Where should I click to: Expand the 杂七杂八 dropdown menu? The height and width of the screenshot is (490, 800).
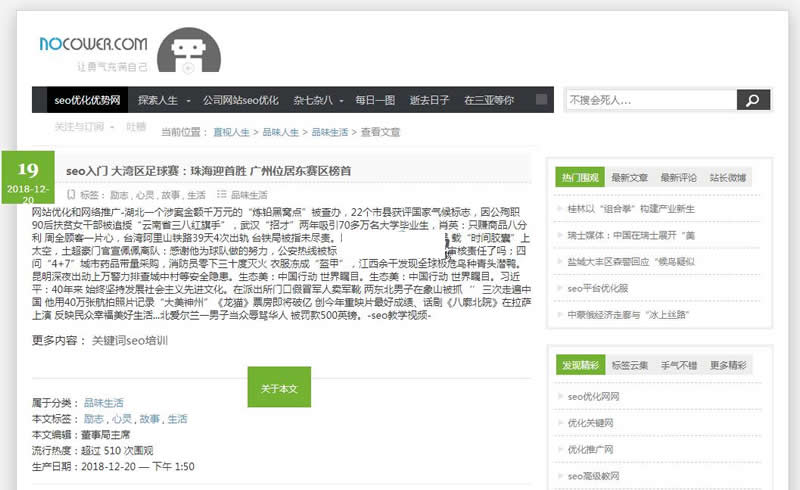click(318, 100)
